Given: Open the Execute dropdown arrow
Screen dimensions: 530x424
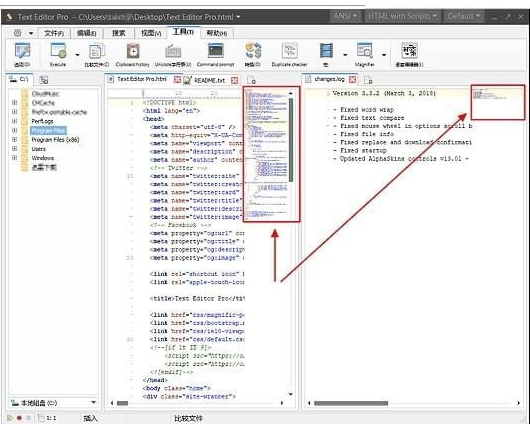Looking at the screenshot, I should 77,55.
